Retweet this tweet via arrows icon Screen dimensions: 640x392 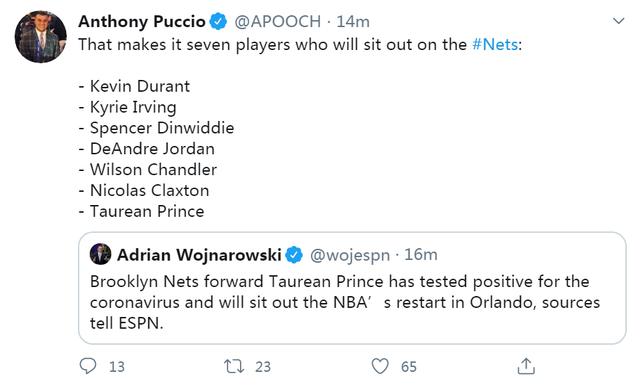pos(234,366)
